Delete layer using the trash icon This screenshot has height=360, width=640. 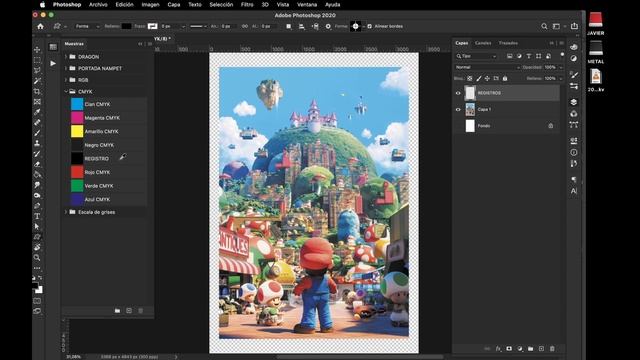tap(552, 349)
